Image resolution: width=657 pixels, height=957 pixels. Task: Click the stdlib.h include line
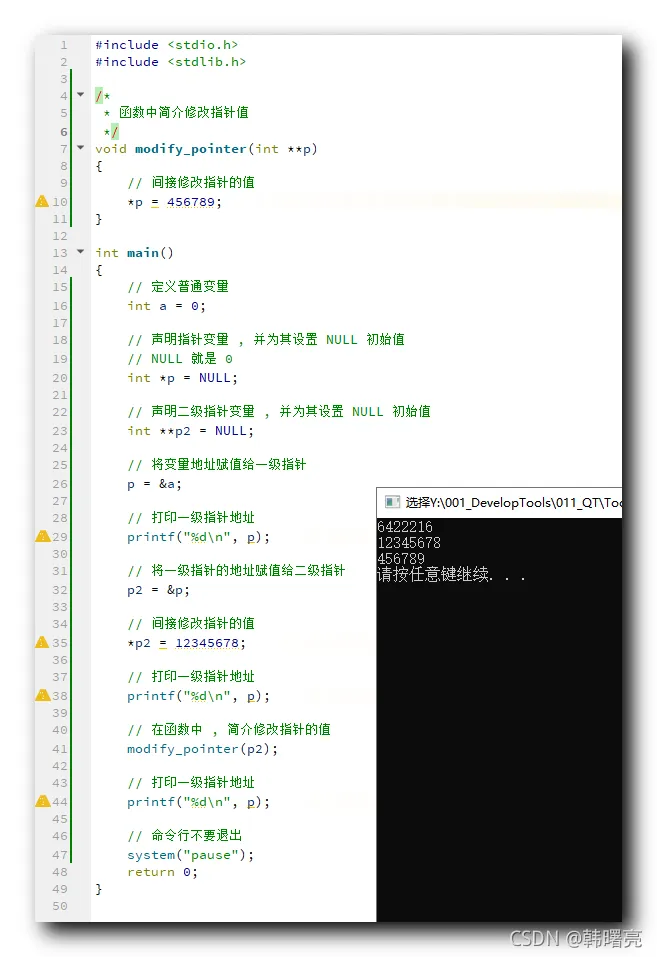170,62
